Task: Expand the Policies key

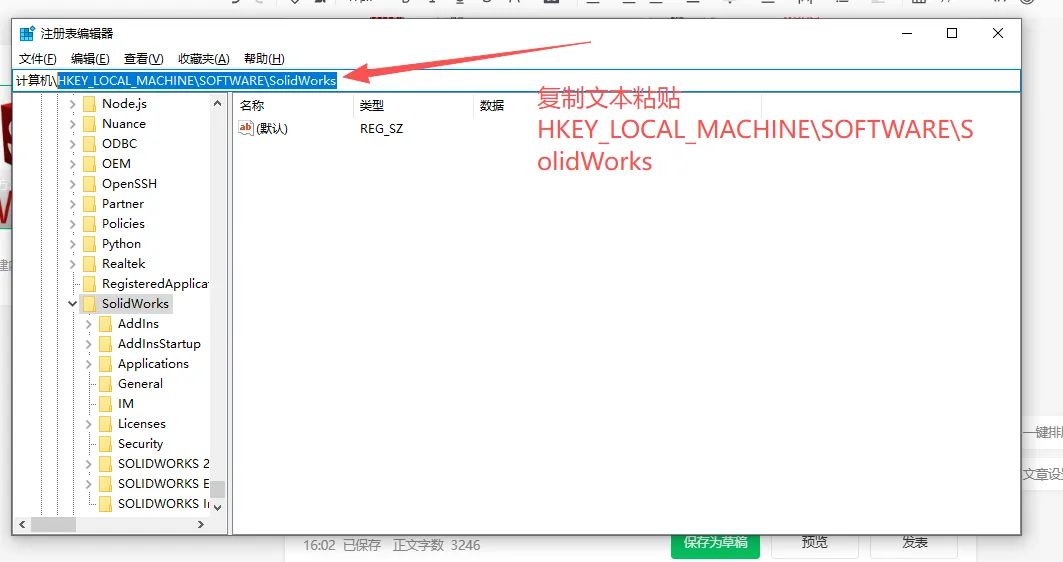Action: (x=73, y=224)
